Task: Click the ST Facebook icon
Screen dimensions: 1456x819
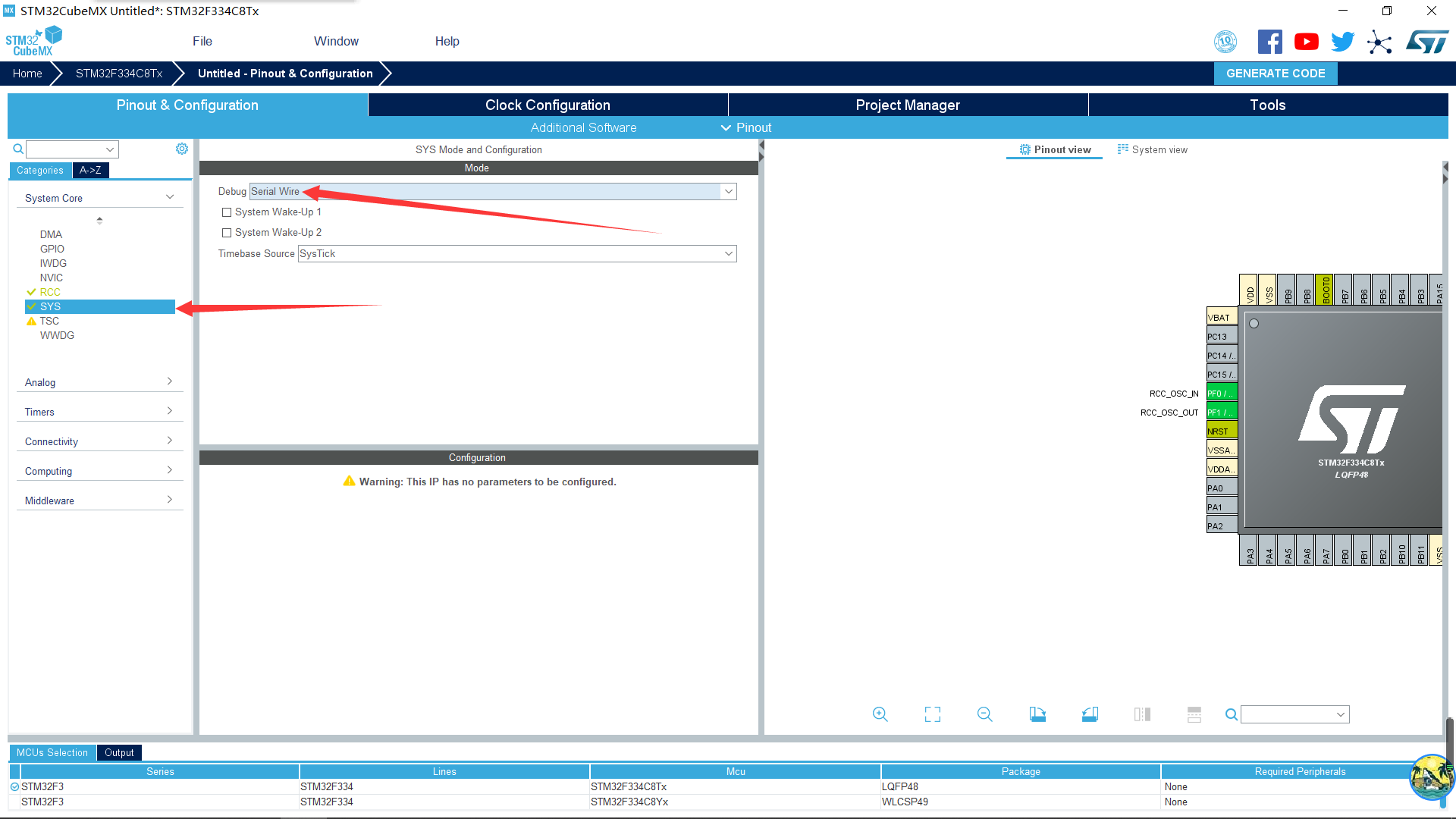Action: [1269, 42]
